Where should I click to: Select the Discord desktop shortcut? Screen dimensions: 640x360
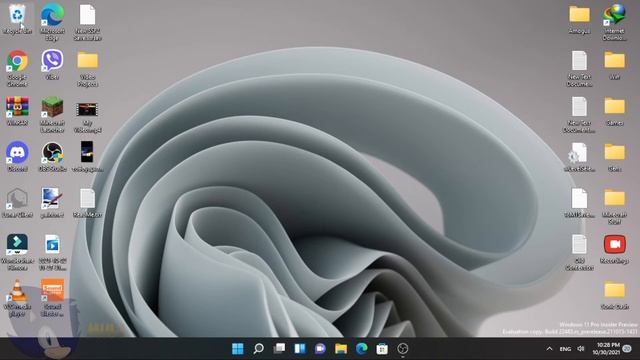point(17,156)
